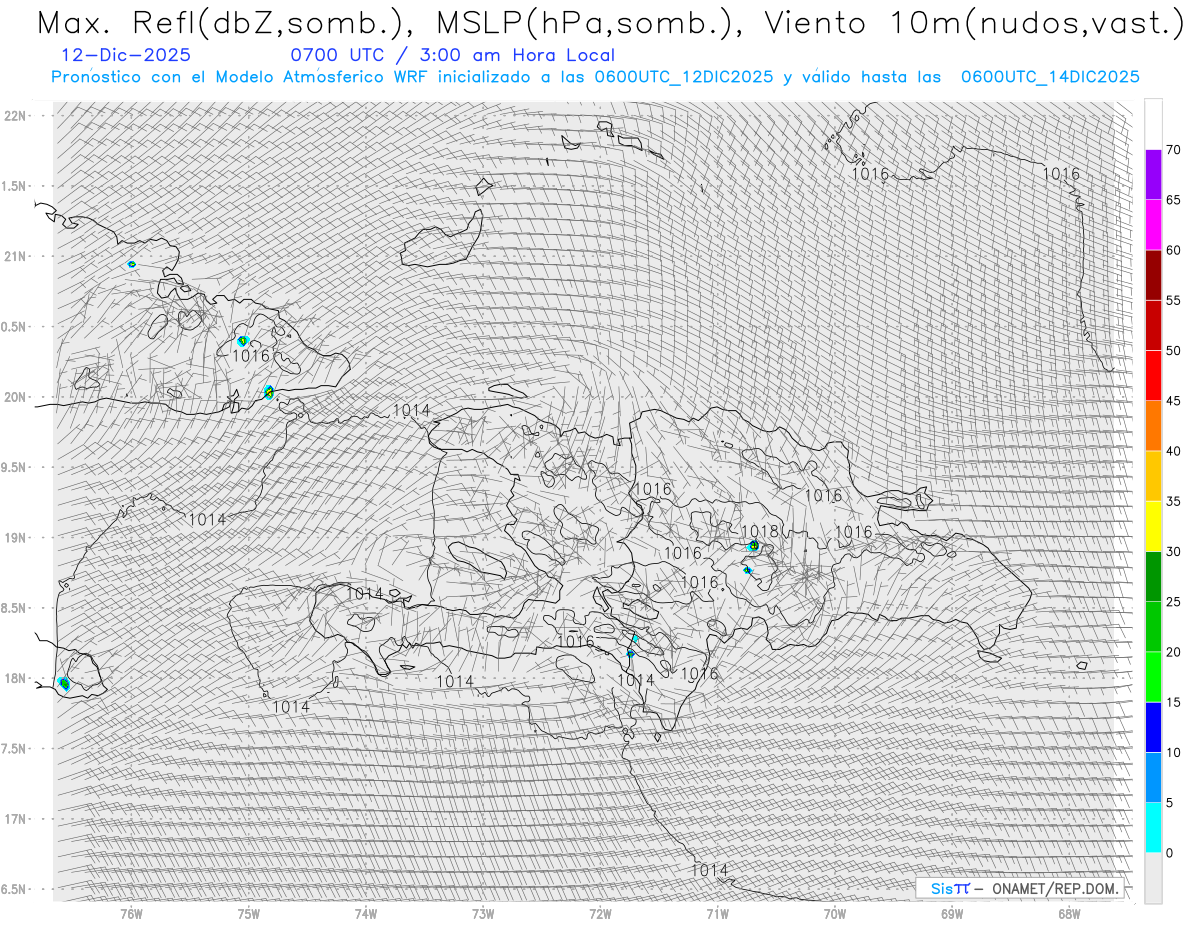Image resolution: width=1200 pixels, height=927 pixels.
Task: Click the '70' value on the colorbar scale
Action: click(1173, 150)
